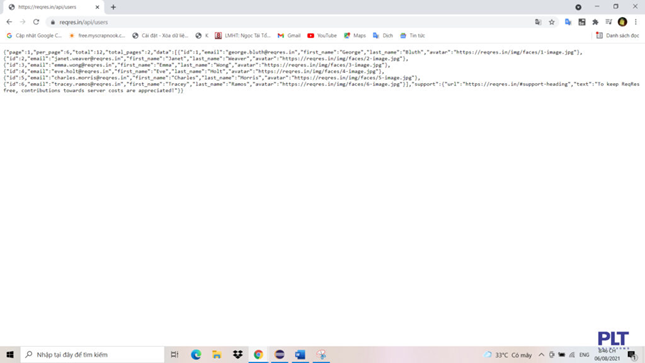This screenshot has height=363, width=645.
Task: Open the Extensions puzzle icon
Action: (x=595, y=22)
